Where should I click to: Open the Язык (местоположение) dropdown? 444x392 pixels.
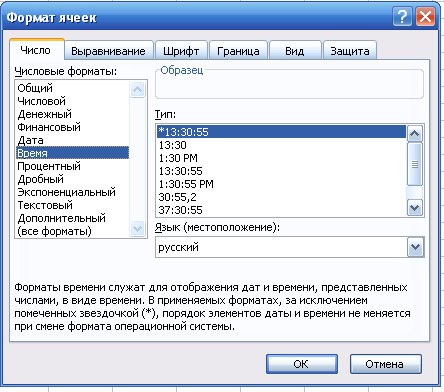(x=415, y=247)
